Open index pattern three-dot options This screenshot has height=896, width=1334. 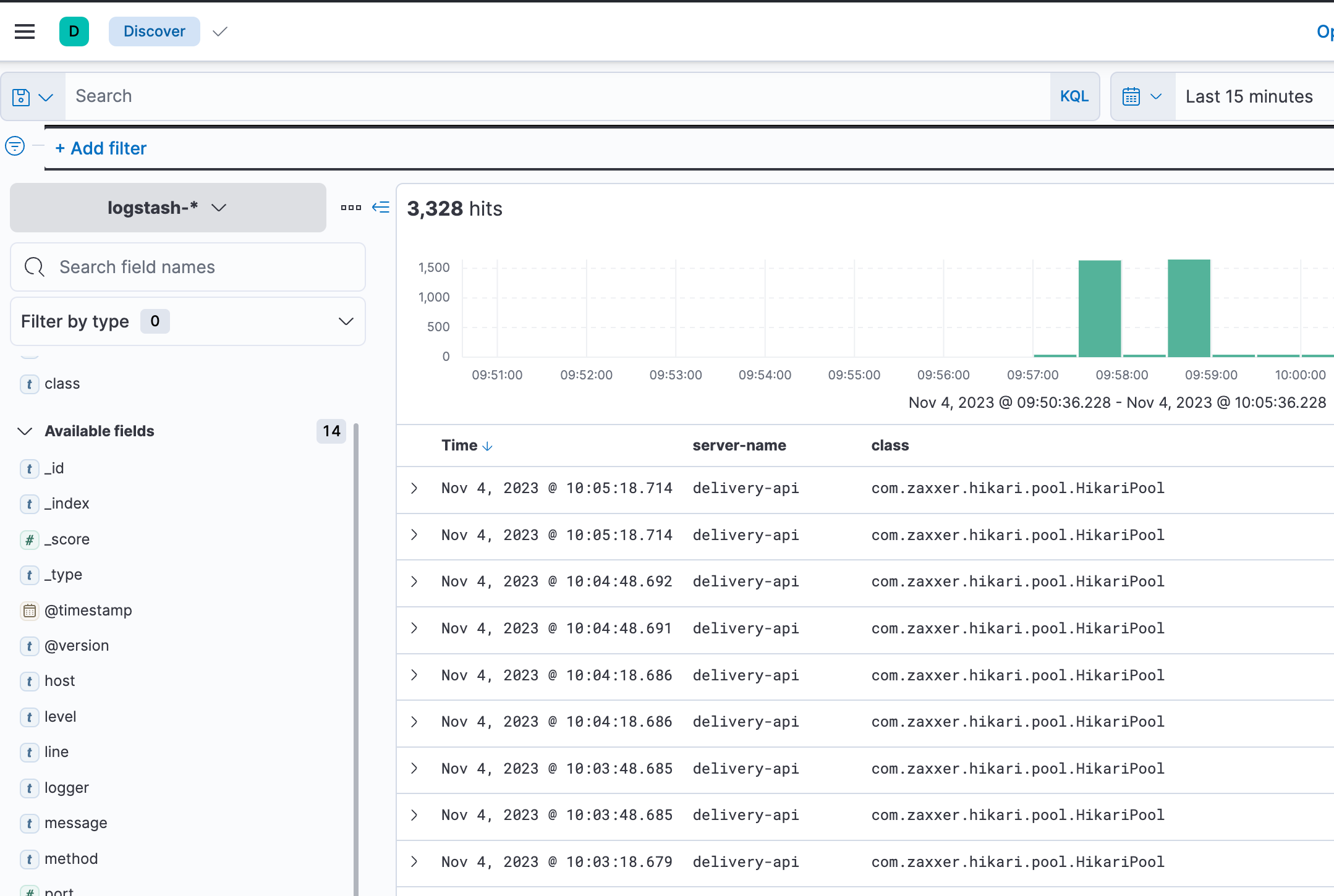point(350,208)
